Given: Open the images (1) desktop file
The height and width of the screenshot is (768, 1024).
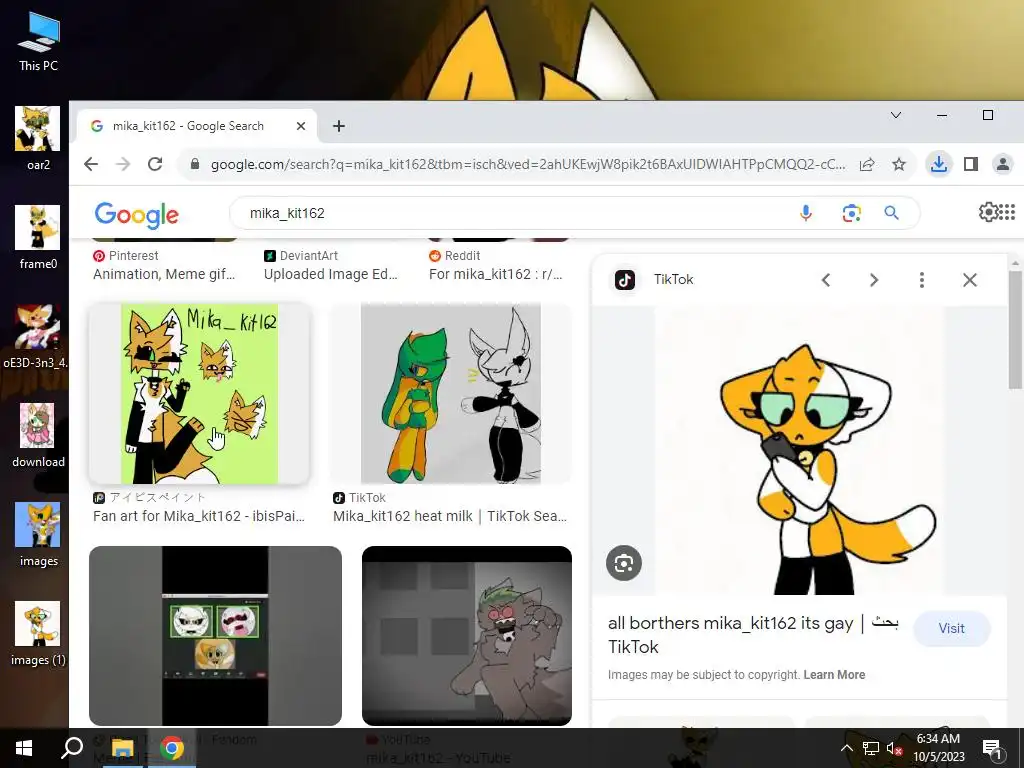Looking at the screenshot, I should pos(38,634).
